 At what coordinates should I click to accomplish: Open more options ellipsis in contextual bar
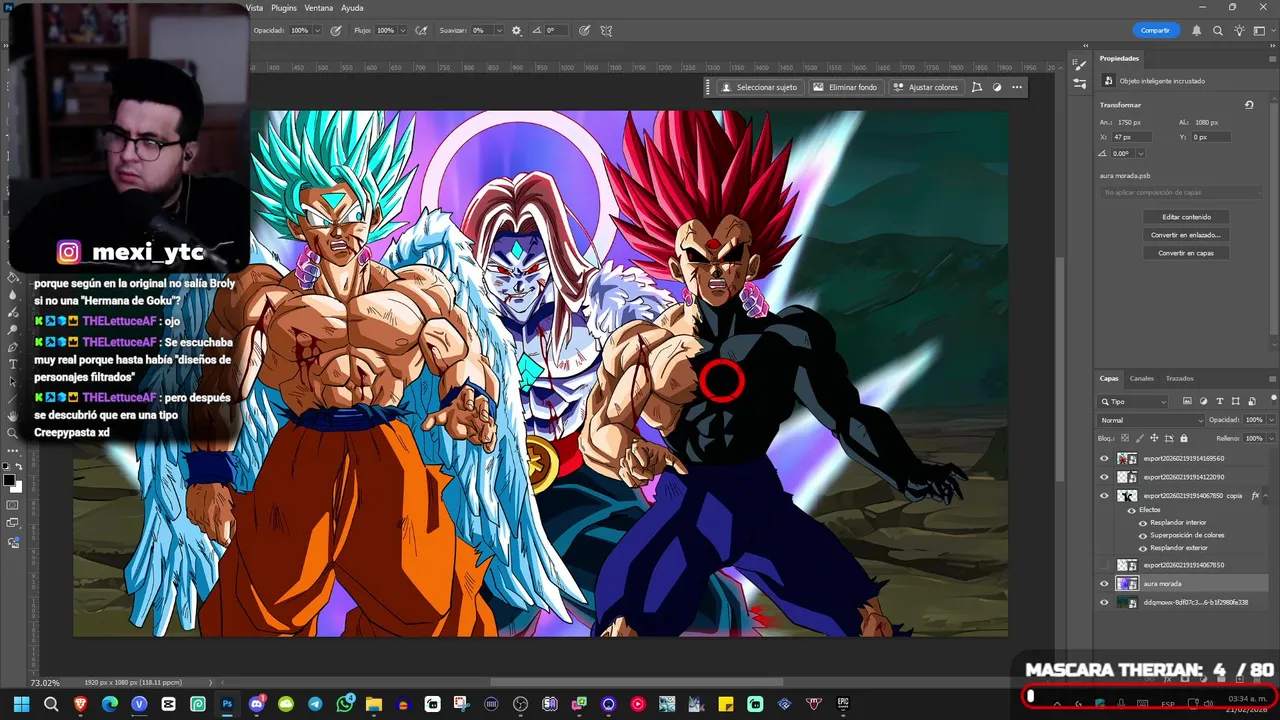coord(1017,87)
